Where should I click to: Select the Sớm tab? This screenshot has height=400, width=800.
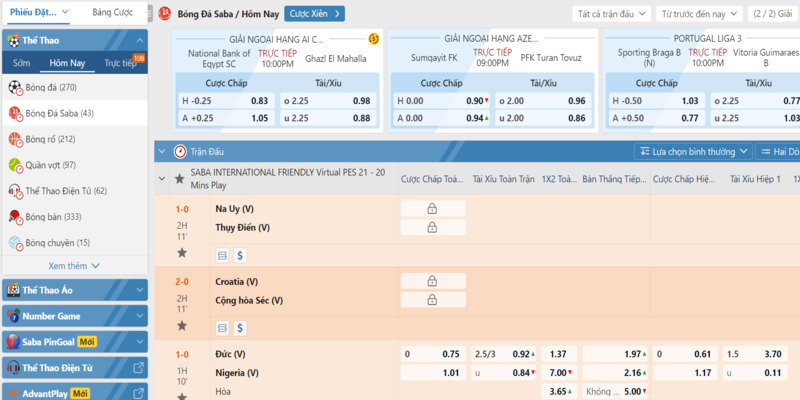click(x=21, y=63)
